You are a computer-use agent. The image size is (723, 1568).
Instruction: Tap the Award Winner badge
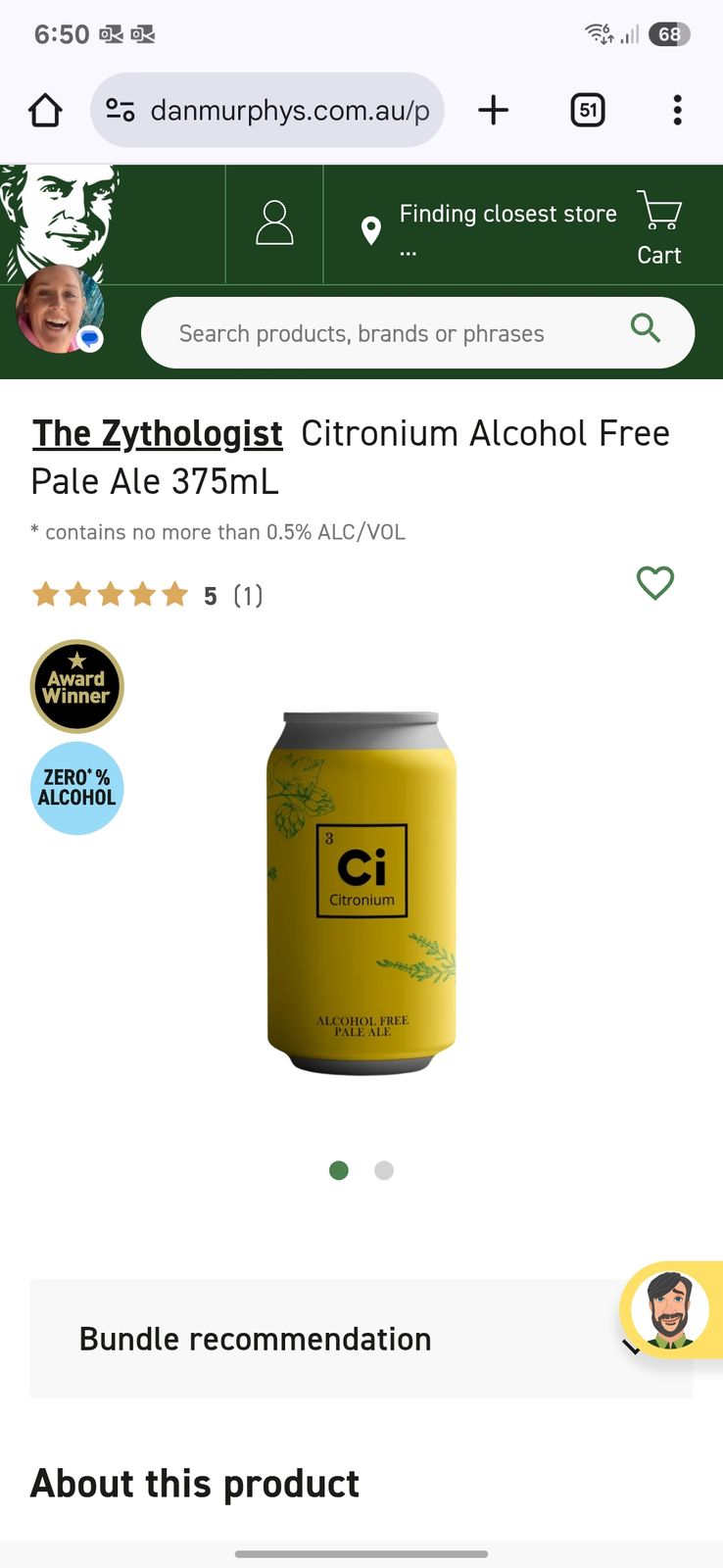[76, 686]
